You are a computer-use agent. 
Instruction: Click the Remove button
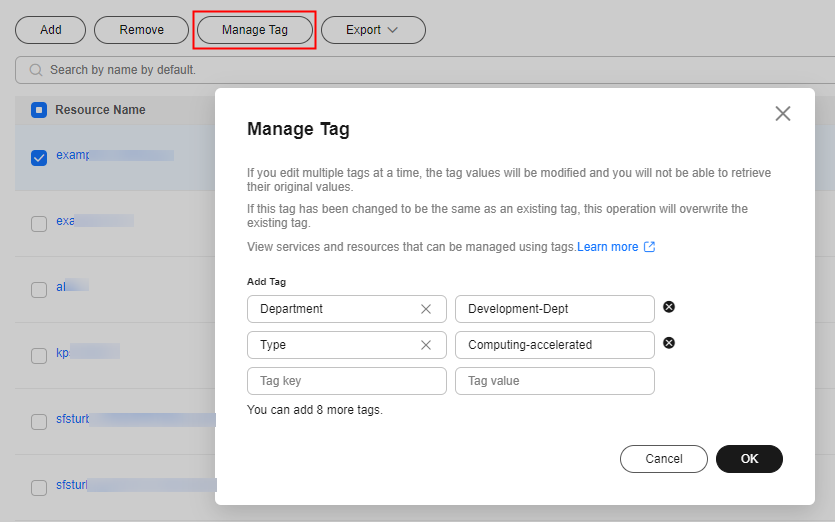pyautogui.click(x=141, y=30)
